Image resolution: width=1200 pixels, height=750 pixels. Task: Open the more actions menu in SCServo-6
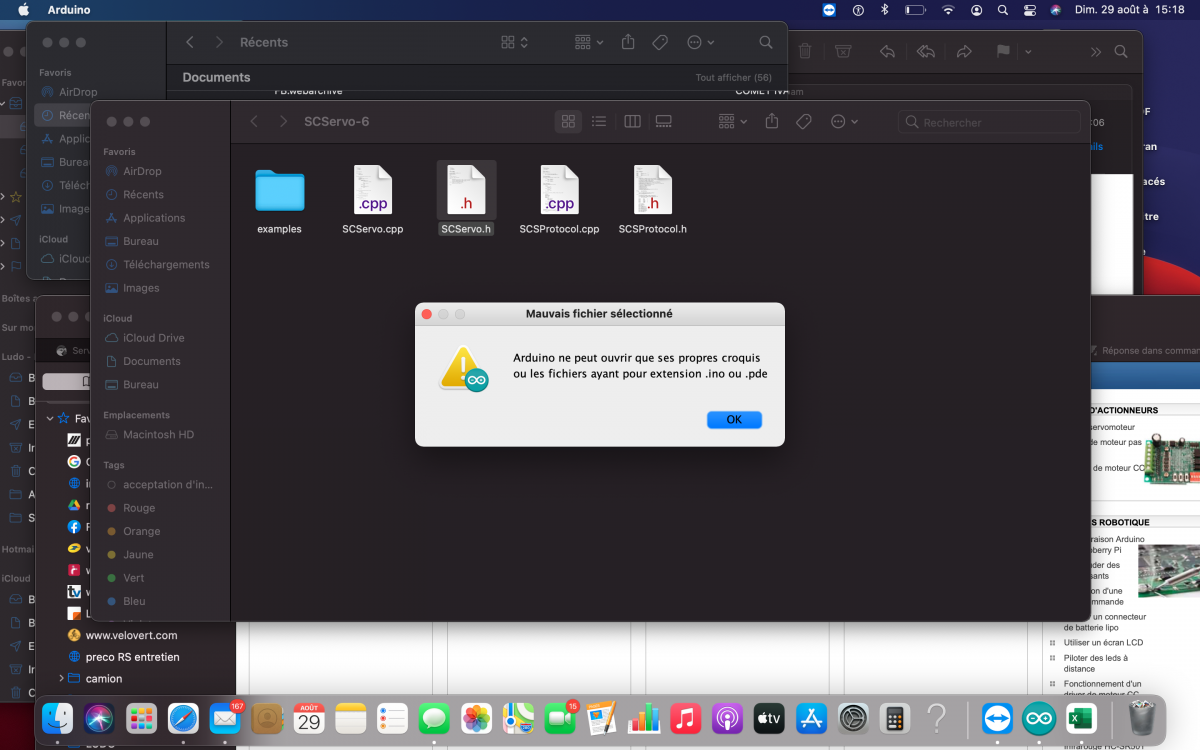click(844, 122)
